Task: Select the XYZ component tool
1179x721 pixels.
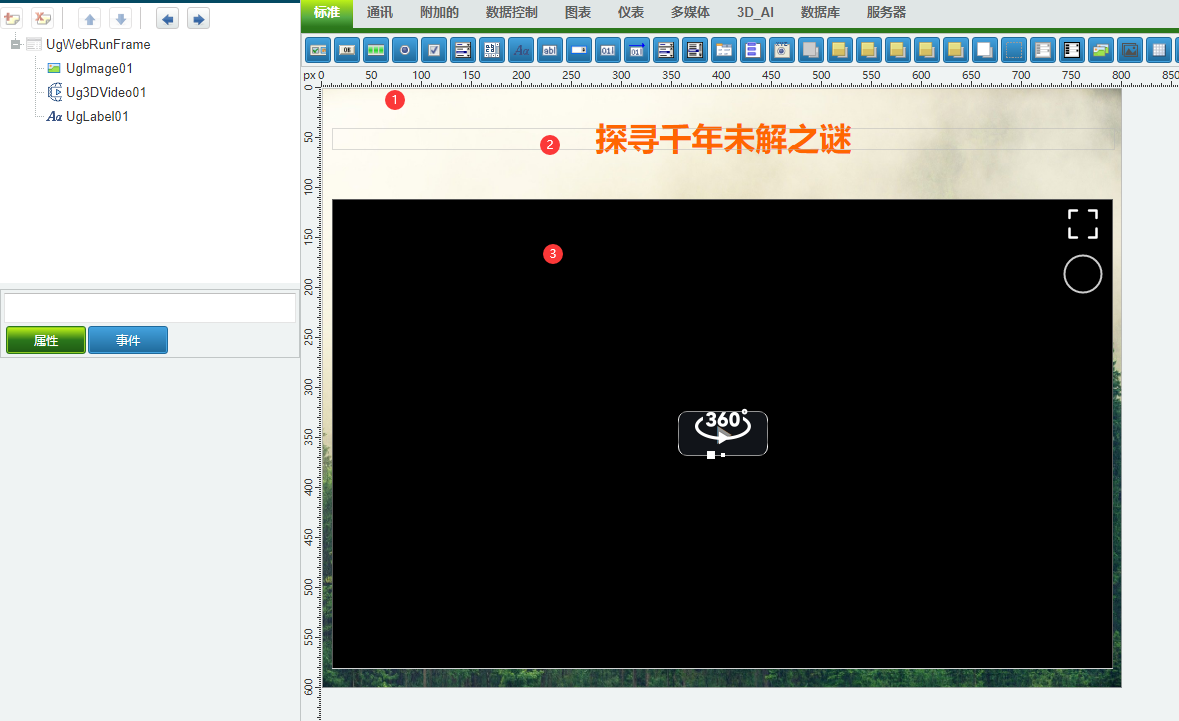Action: [782, 50]
